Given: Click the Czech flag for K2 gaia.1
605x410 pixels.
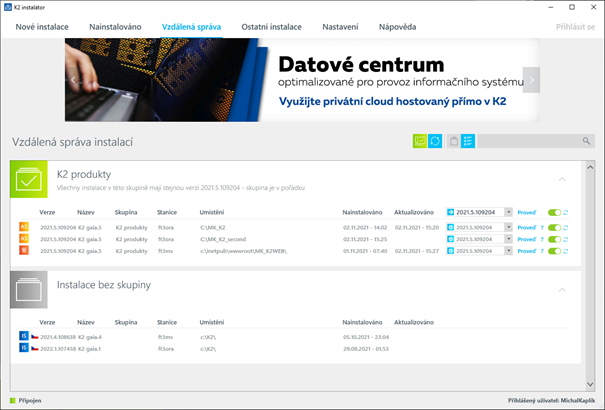Looking at the screenshot, I should tap(35, 348).
